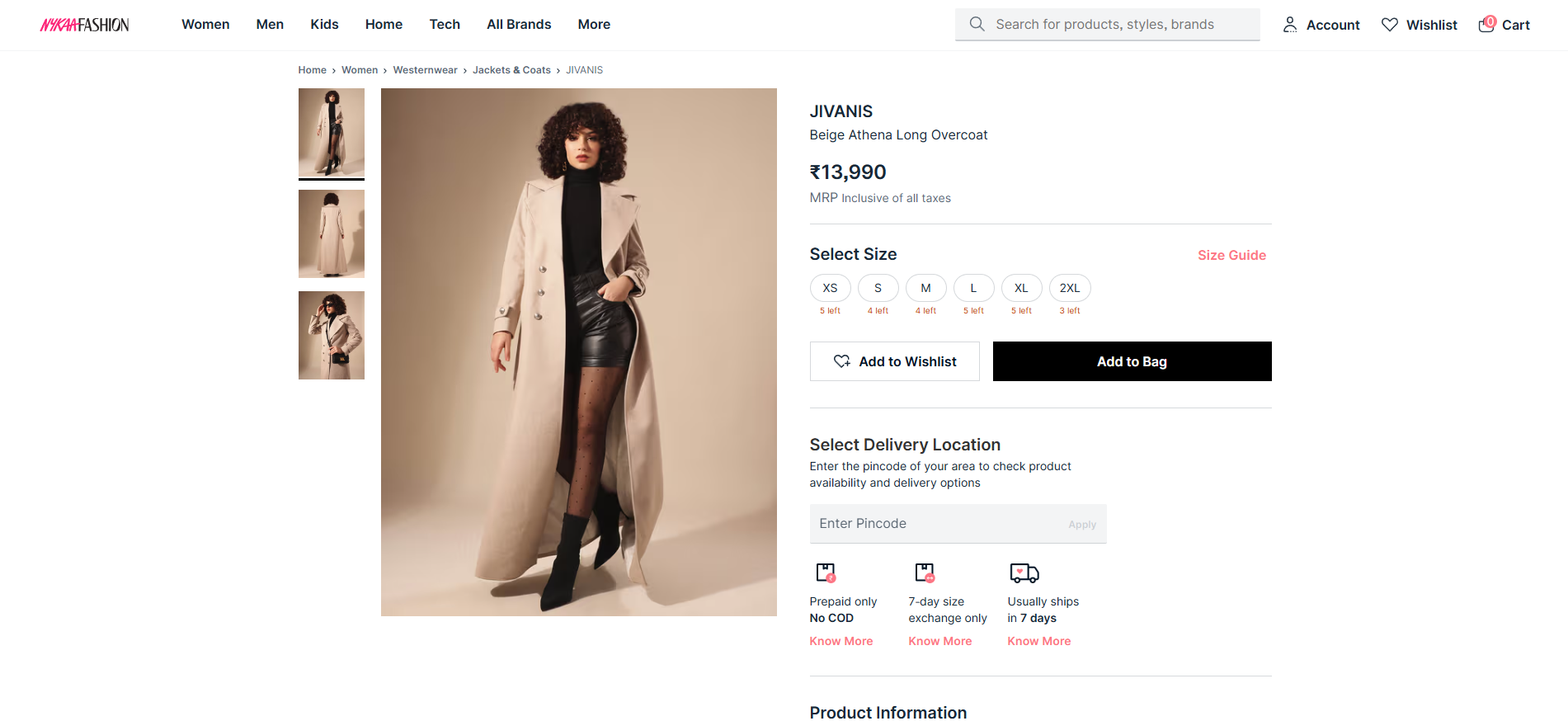1568x721 pixels.
Task: Open the Cart bag icon
Action: (x=1486, y=24)
